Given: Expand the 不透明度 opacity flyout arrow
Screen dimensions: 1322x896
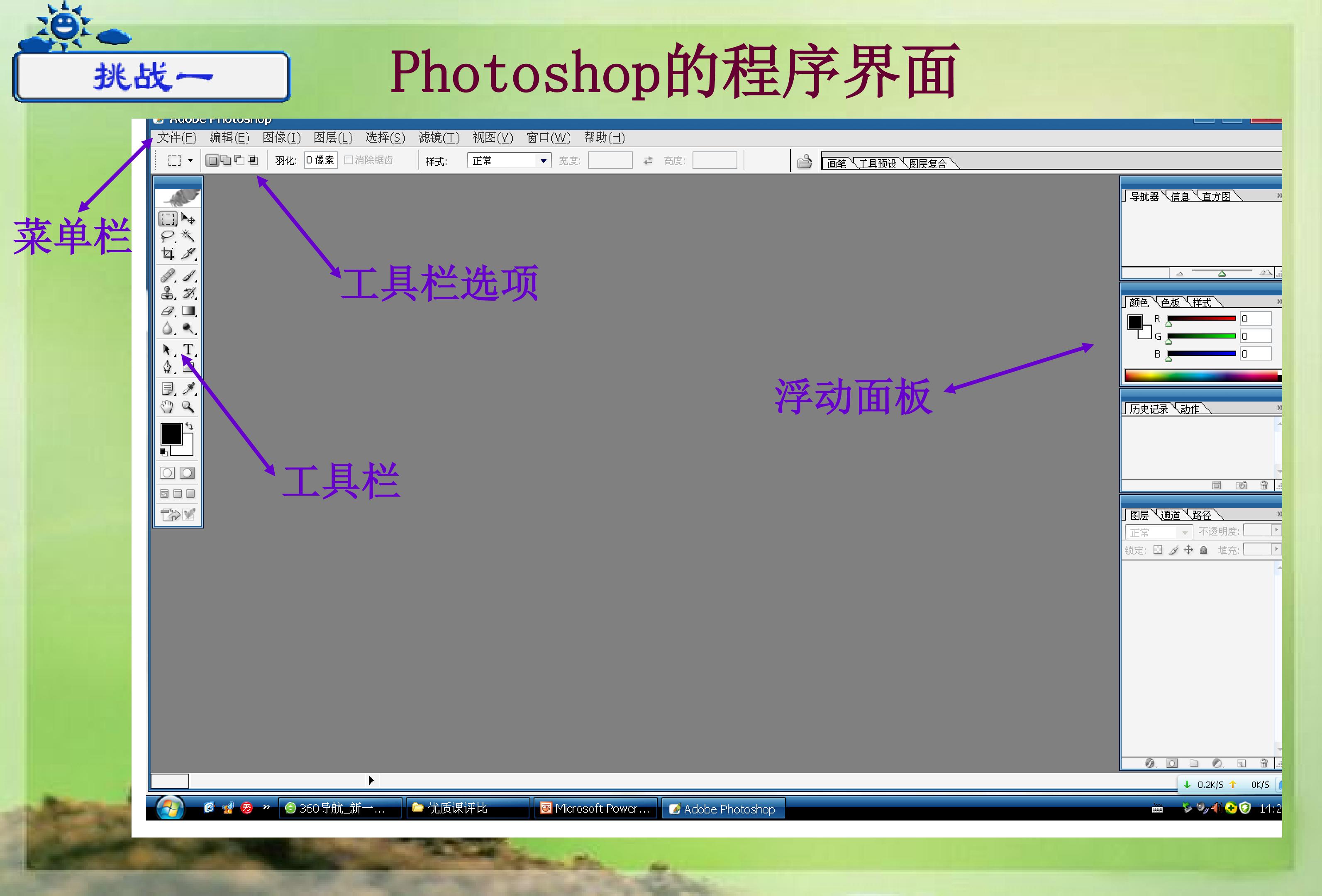Looking at the screenshot, I should (x=1276, y=531).
